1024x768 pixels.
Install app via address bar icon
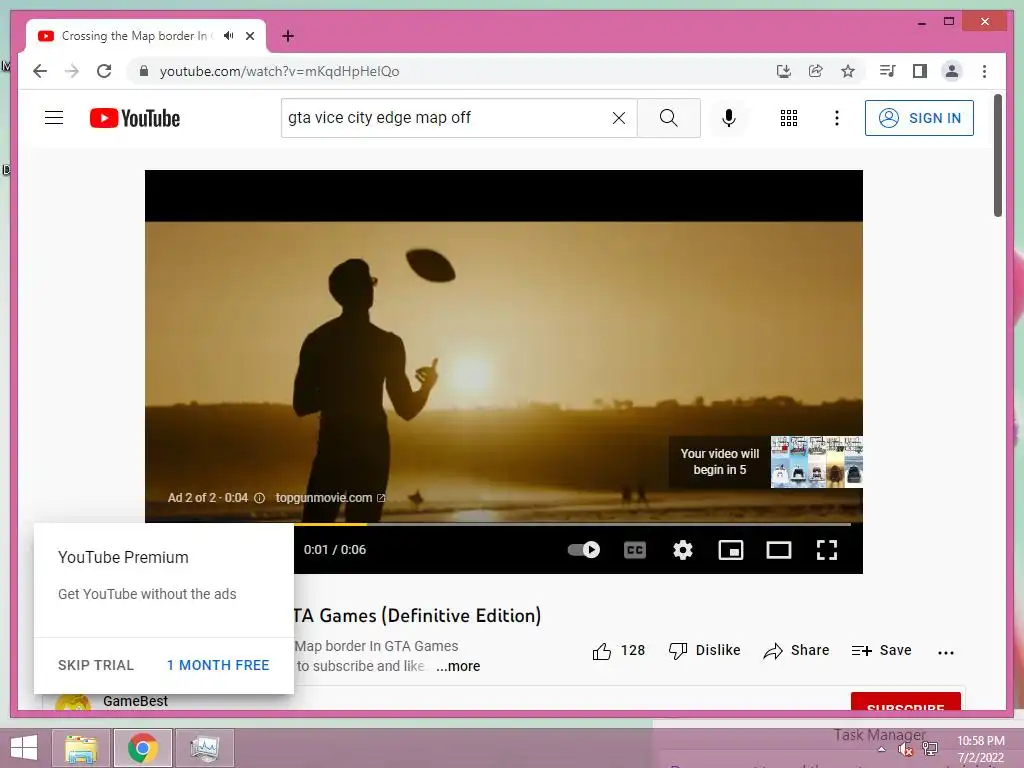(x=784, y=71)
